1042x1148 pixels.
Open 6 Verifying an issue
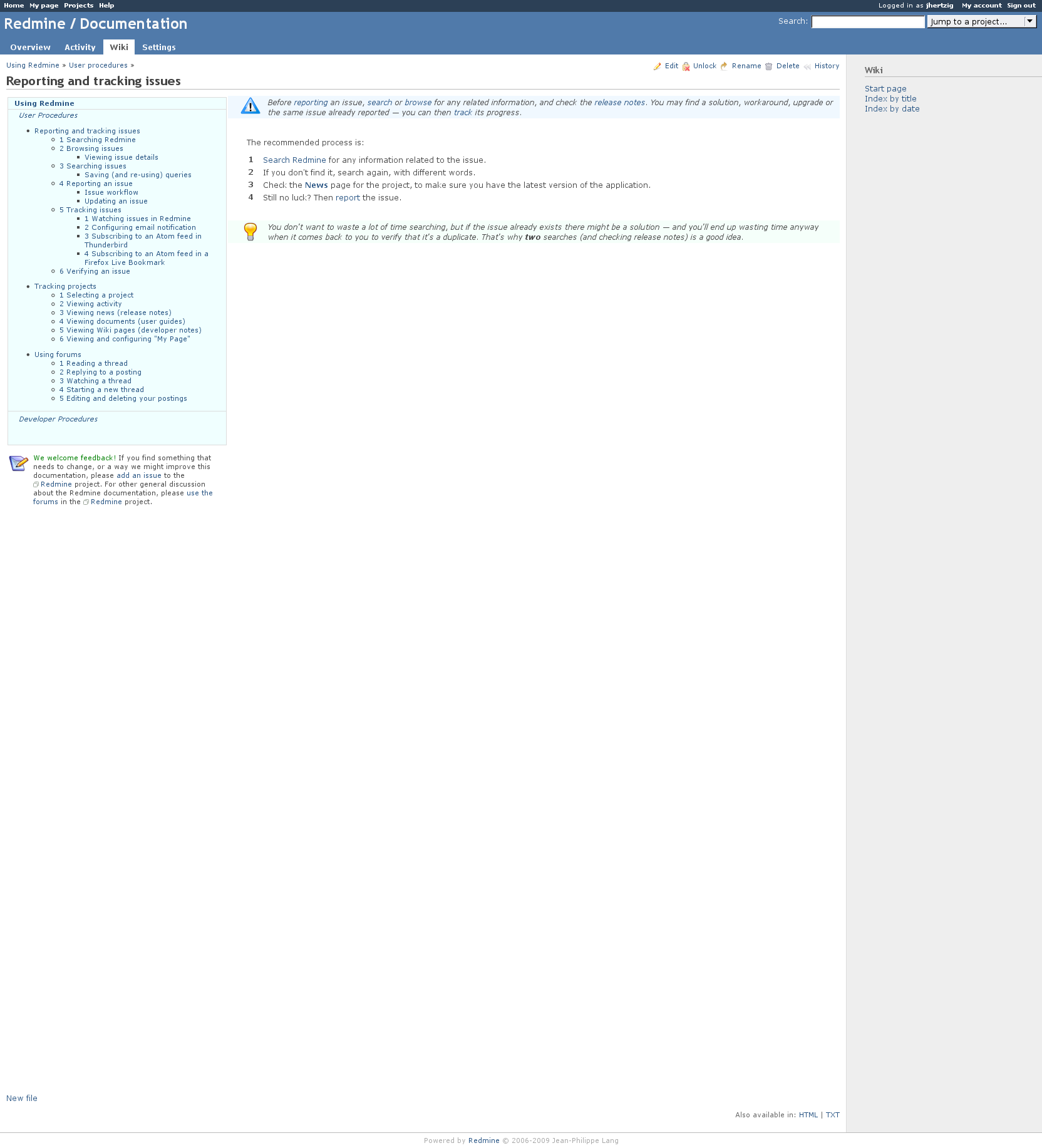click(x=95, y=271)
